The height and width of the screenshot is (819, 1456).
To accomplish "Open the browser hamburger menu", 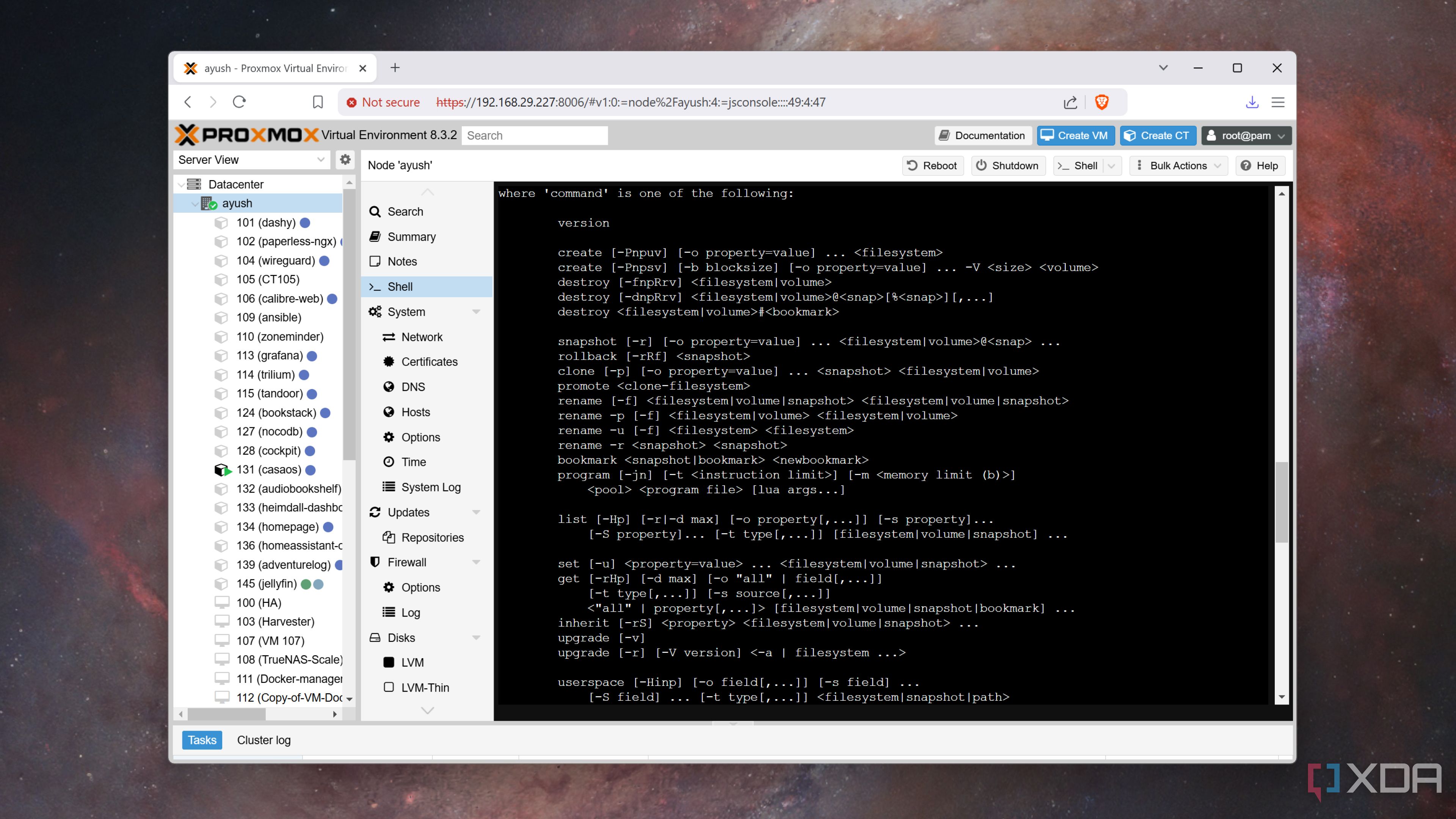I will pyautogui.click(x=1277, y=102).
